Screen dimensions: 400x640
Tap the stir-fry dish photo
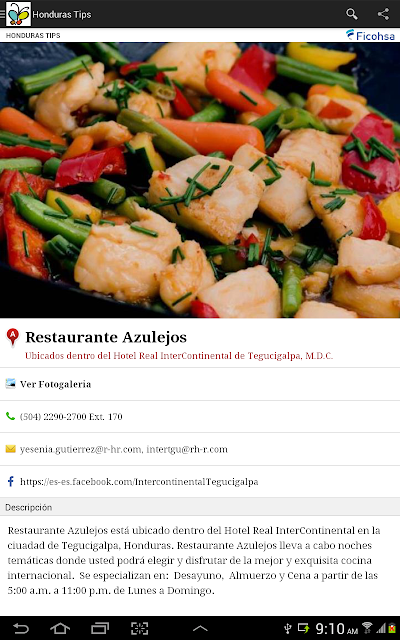(200, 180)
